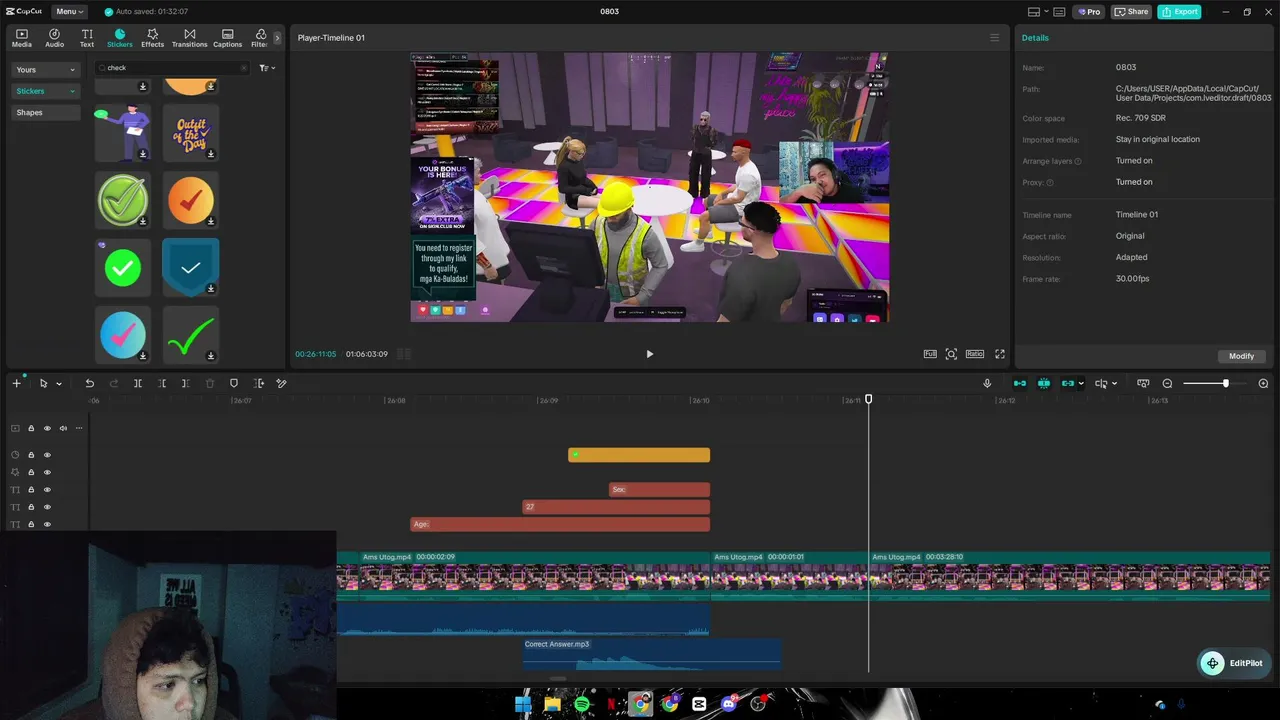1280x720 pixels.
Task: Open Spotify from the taskbar
Action: [582, 704]
